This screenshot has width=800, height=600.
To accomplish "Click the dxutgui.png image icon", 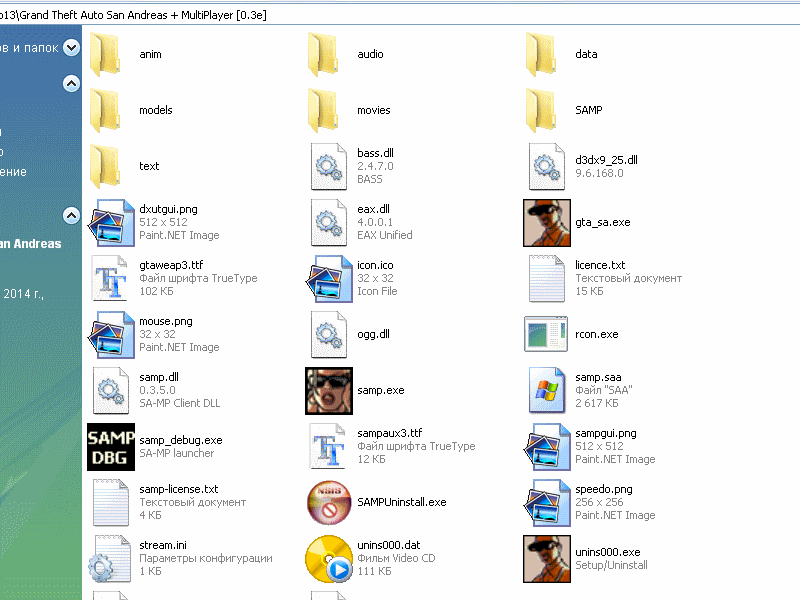I will [x=111, y=222].
